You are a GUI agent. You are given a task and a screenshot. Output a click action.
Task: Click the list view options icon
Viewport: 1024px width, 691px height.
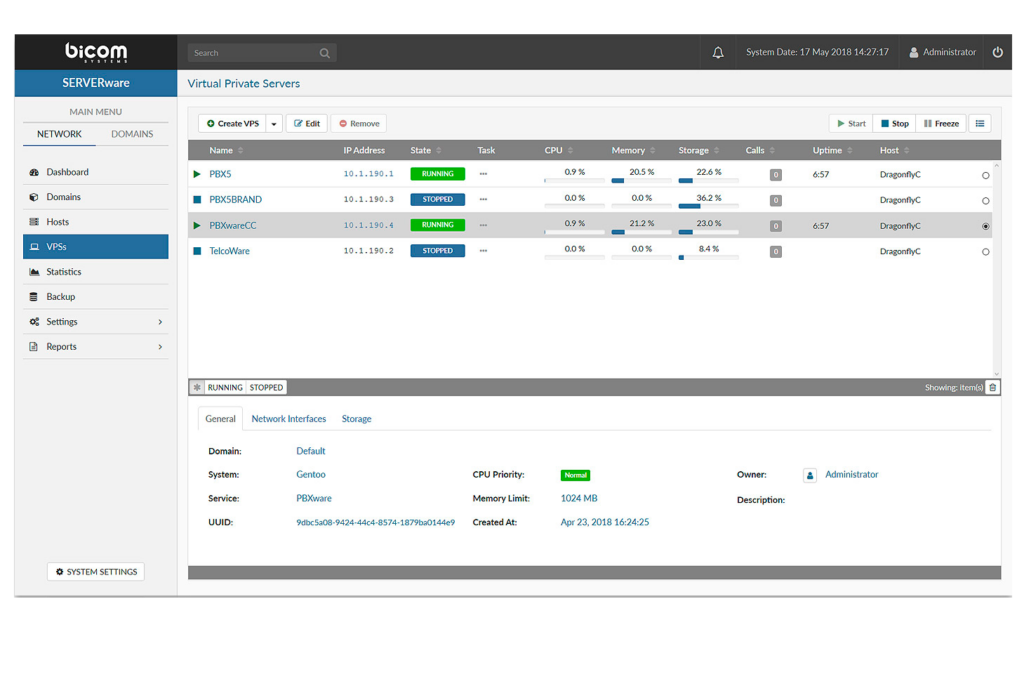(980, 124)
